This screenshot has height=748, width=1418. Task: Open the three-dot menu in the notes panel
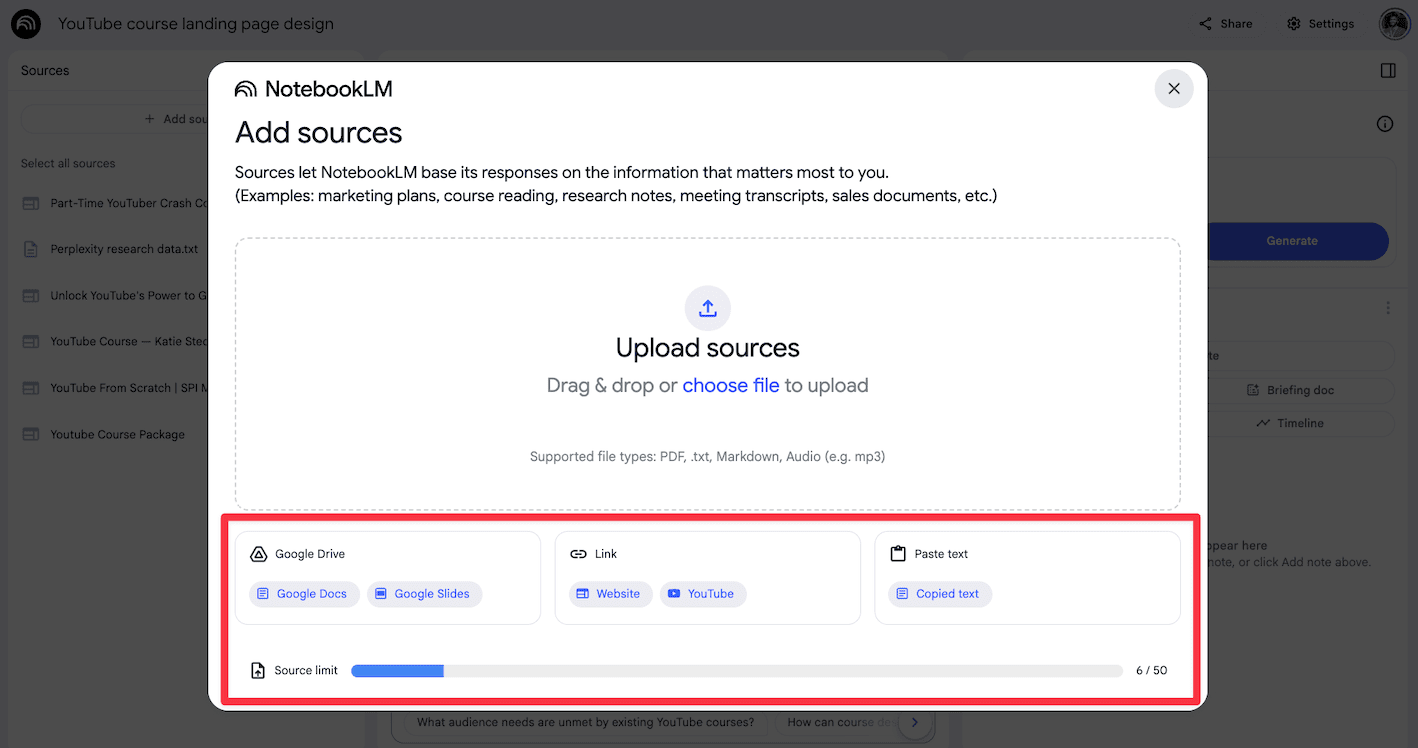click(x=1386, y=307)
